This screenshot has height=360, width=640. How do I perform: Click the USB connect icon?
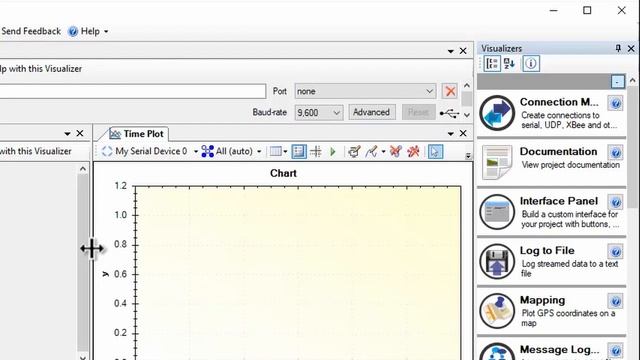[449, 113]
